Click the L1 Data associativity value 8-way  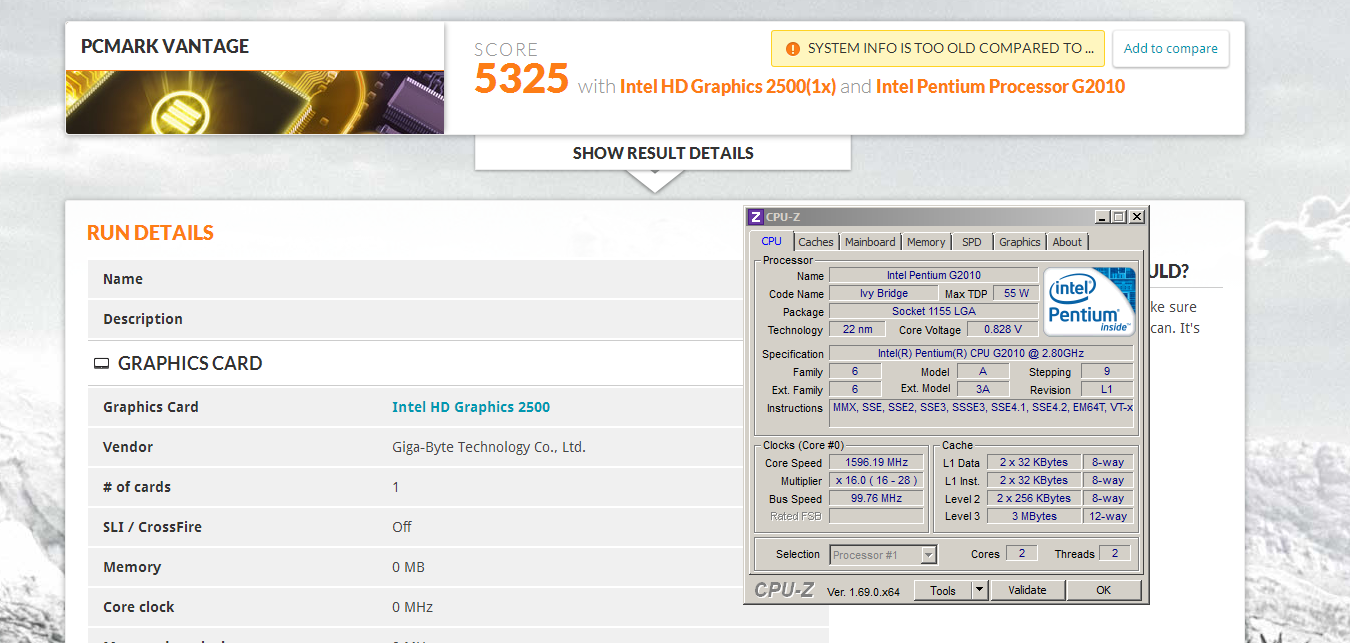tap(1108, 462)
